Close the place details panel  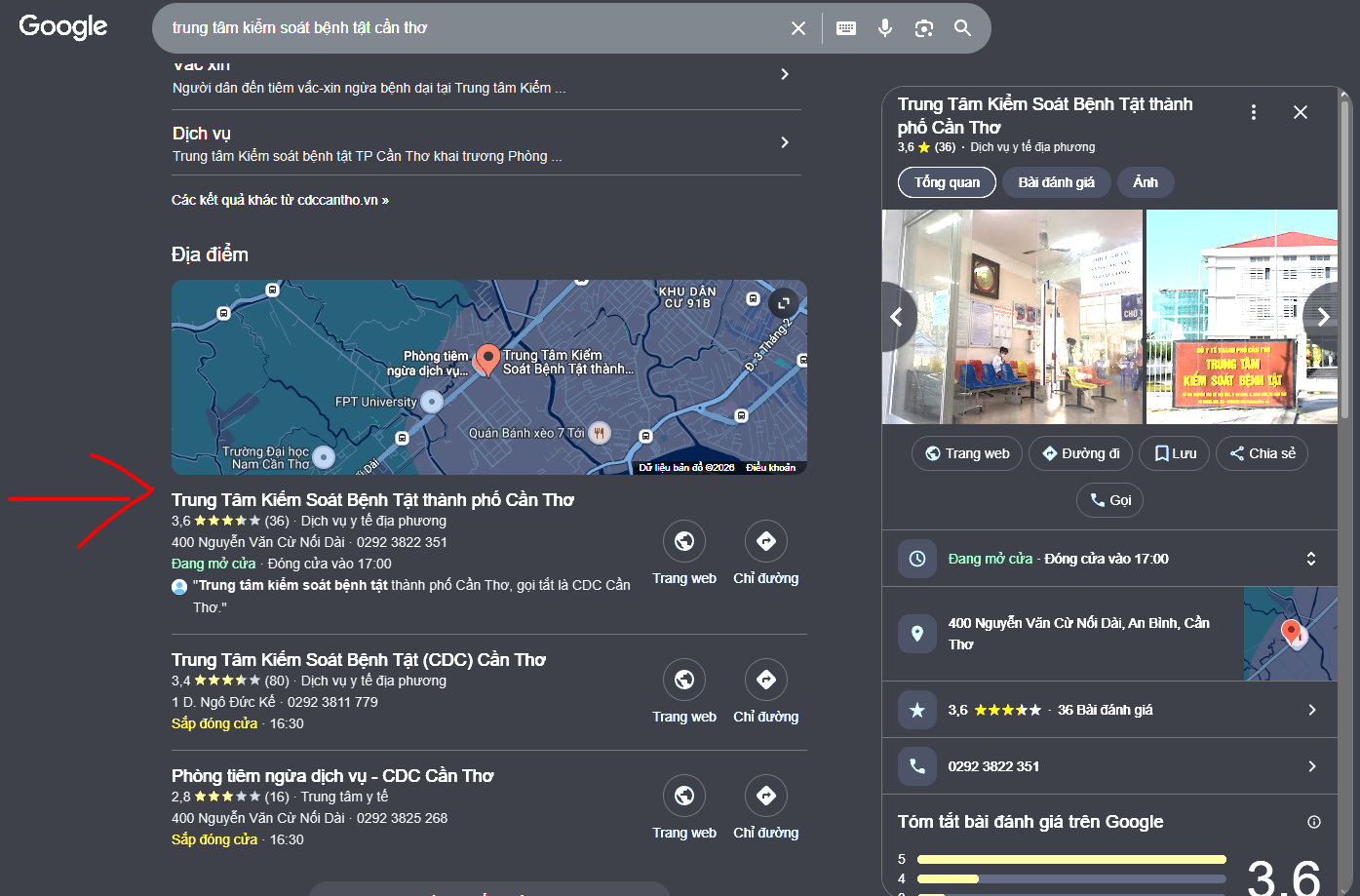[1301, 112]
